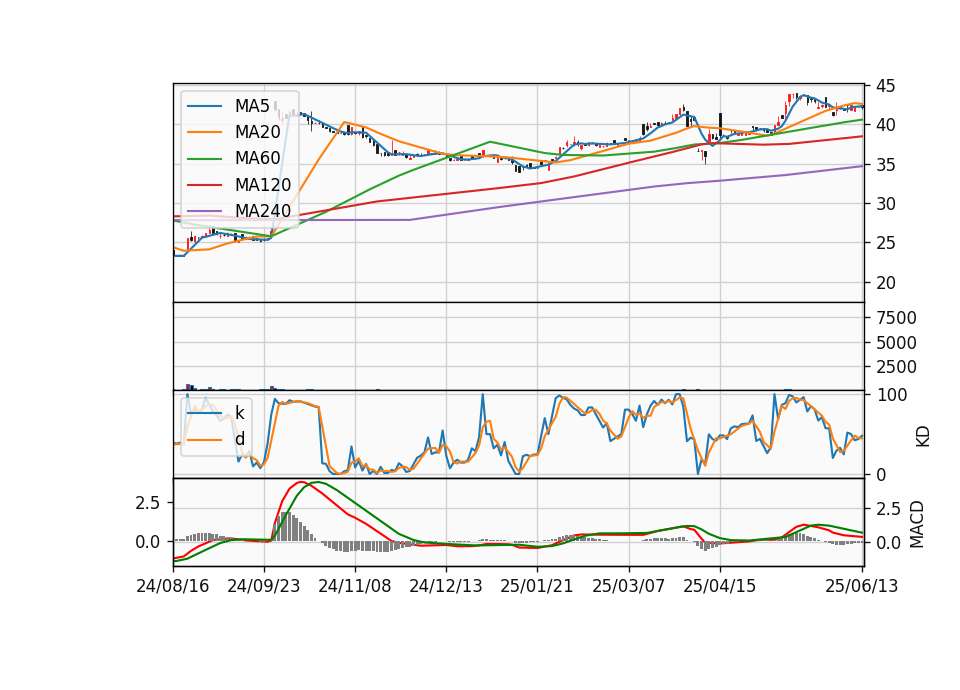Viewport: 960px width, 690px height.
Task: Click the red MA120 legend line sample
Action: pos(205,185)
